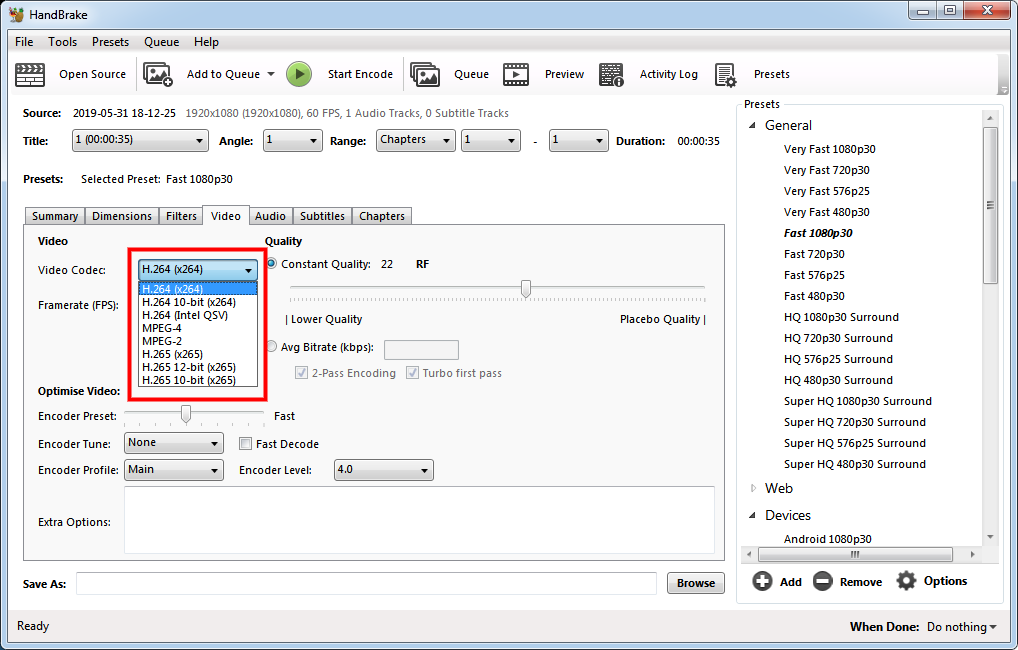
Task: Click the Remove preset minus icon
Action: point(823,581)
